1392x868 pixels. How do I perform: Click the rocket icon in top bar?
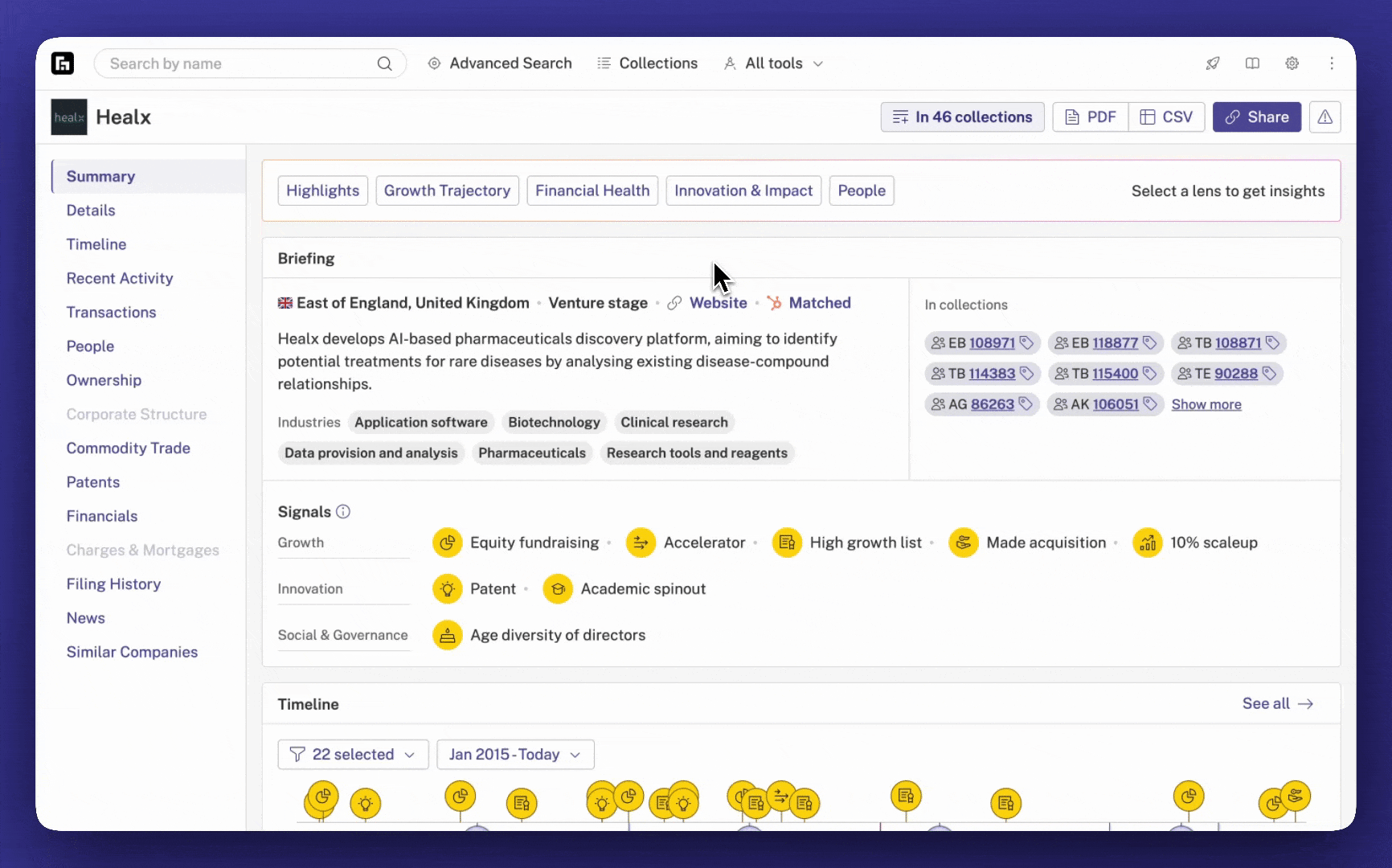coord(1213,63)
